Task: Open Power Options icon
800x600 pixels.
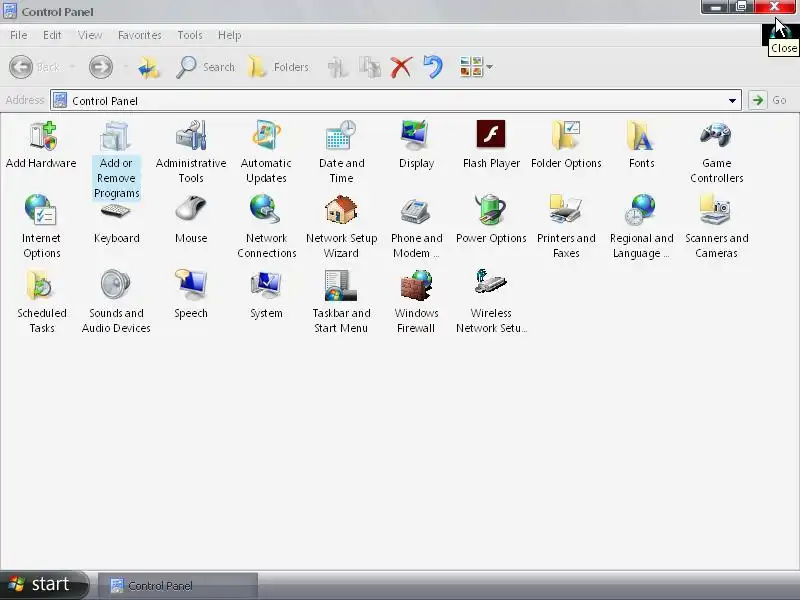Action: [491, 220]
